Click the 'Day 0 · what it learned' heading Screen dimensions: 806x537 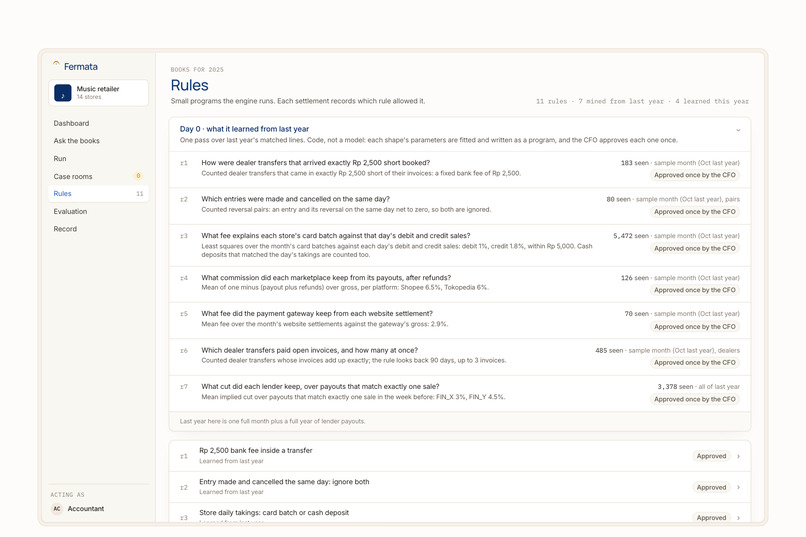point(244,129)
